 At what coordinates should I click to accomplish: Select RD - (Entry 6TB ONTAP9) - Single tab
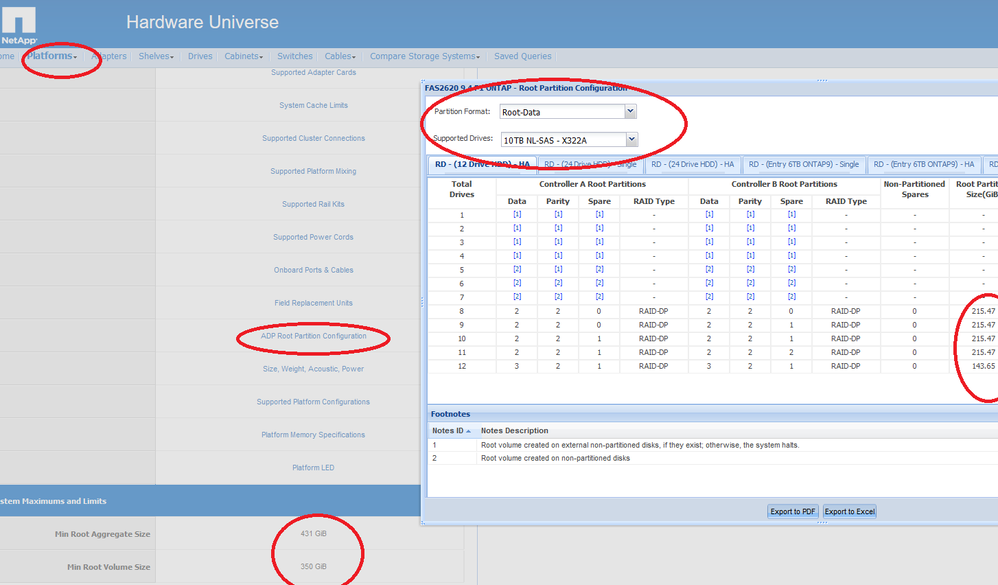[804, 164]
